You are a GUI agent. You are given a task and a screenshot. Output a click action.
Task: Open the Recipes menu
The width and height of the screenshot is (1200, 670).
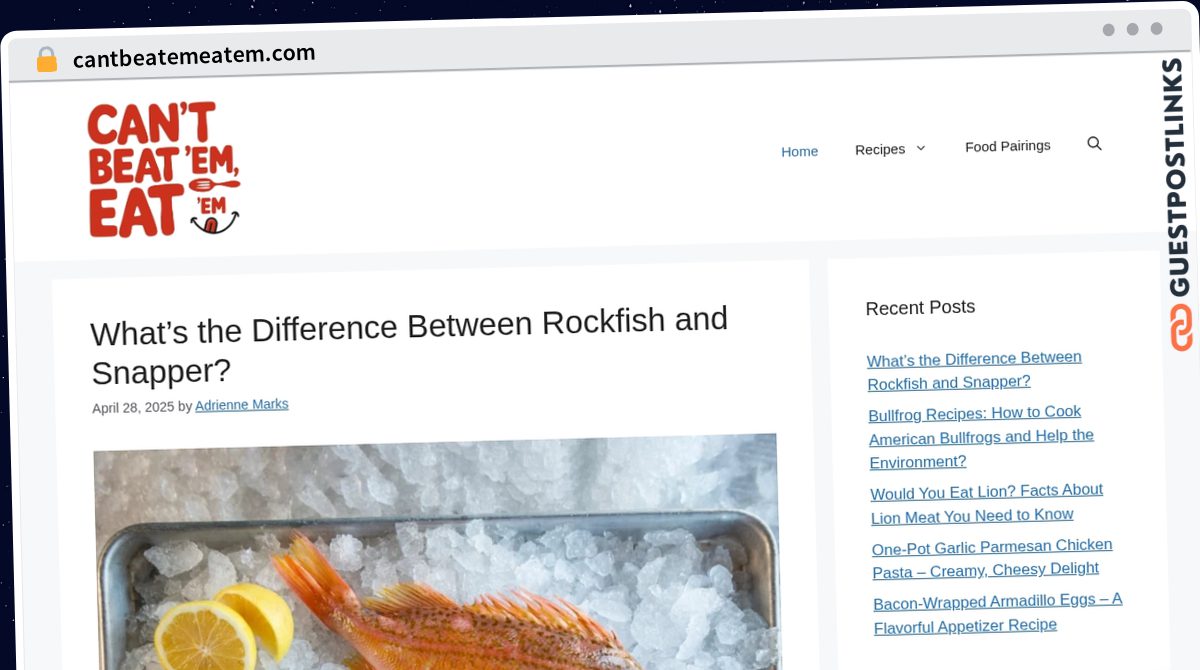(880, 149)
